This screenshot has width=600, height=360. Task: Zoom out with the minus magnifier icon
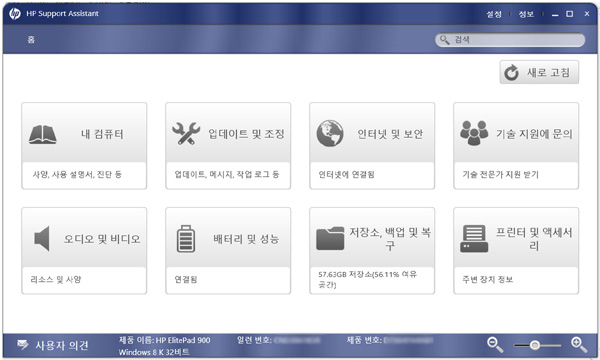(495, 345)
